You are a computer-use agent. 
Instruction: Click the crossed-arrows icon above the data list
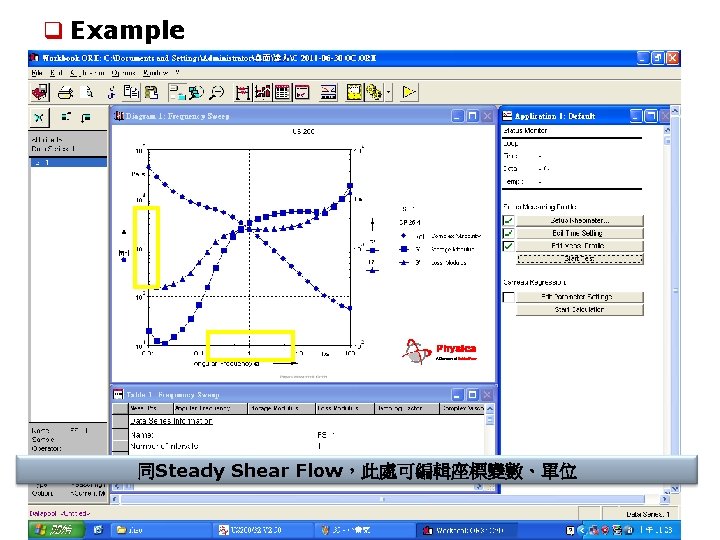point(39,118)
